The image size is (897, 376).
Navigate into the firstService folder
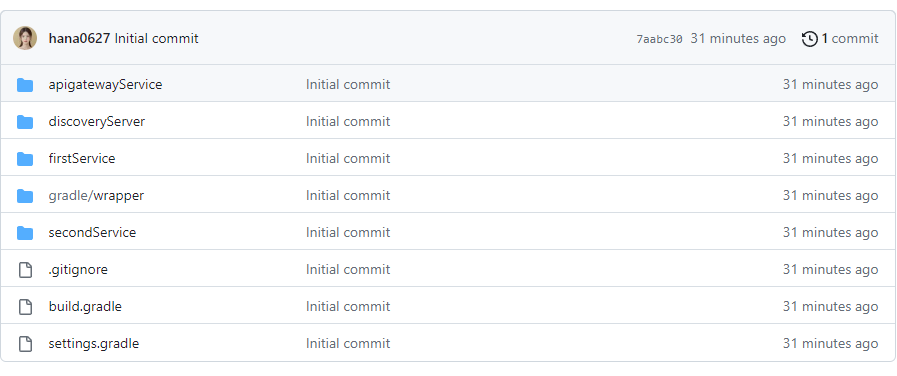pos(82,158)
